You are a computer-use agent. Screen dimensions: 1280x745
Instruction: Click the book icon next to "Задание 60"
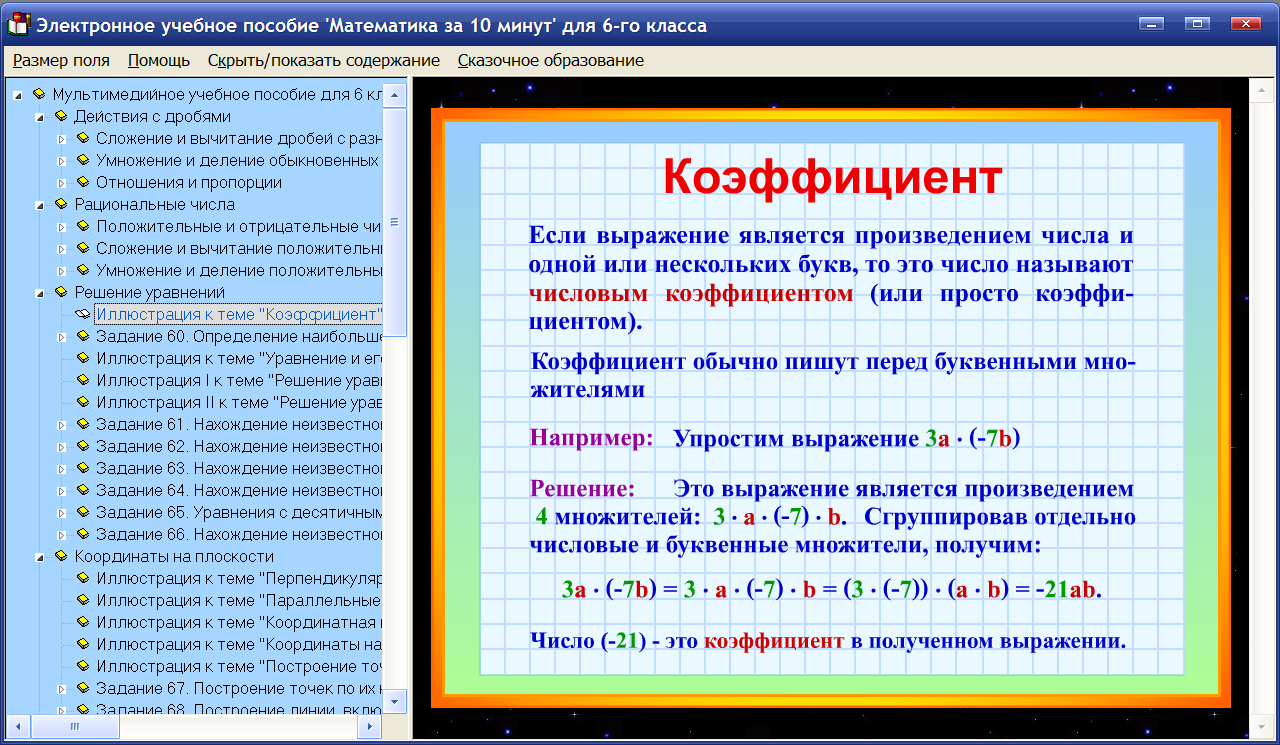coord(83,336)
